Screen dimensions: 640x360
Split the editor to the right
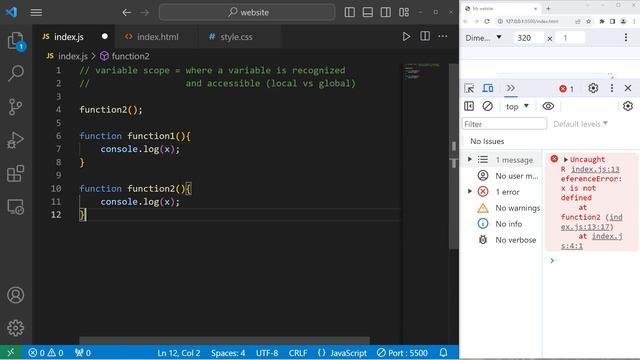pyautogui.click(x=425, y=36)
